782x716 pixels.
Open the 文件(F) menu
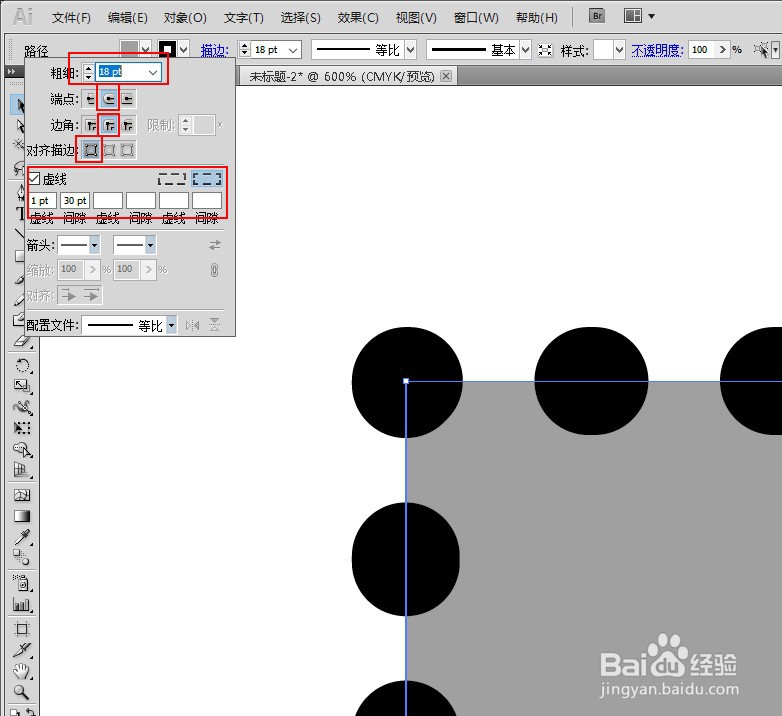71,18
